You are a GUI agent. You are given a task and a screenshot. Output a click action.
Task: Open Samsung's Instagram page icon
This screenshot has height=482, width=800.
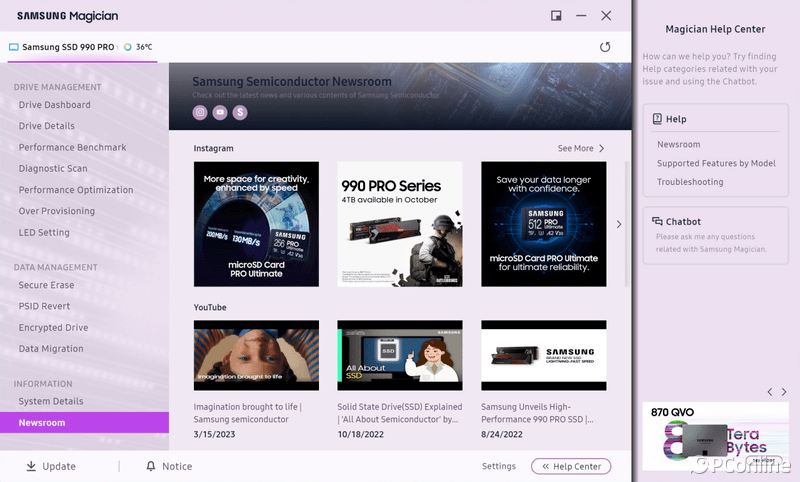(200, 113)
